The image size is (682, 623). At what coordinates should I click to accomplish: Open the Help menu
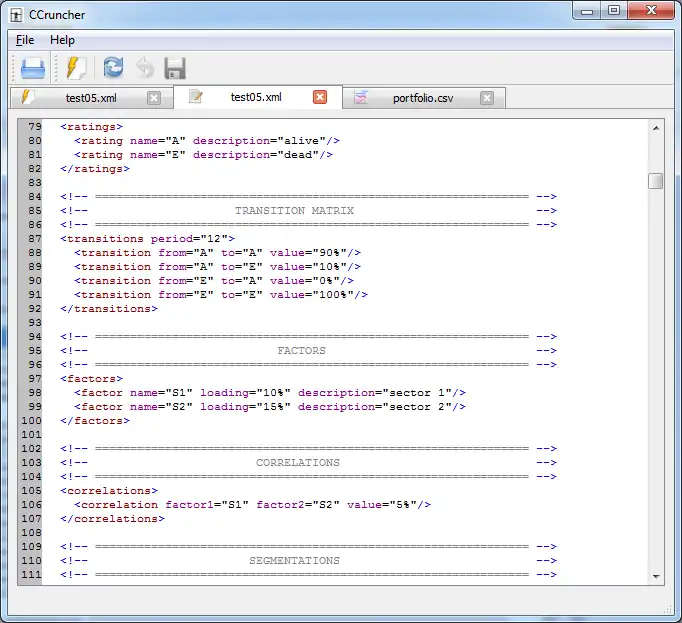coord(62,40)
